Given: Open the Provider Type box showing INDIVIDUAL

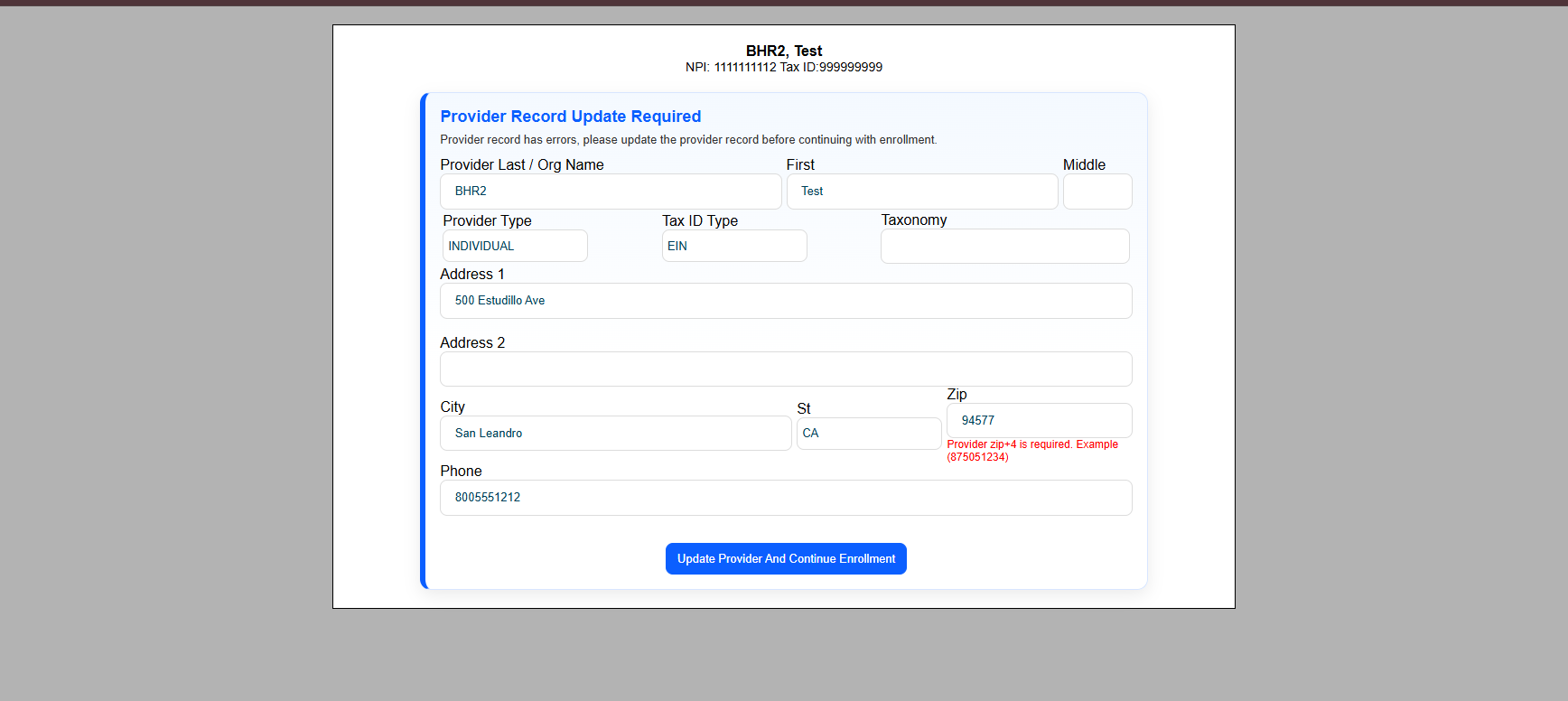Looking at the screenshot, I should [515, 246].
